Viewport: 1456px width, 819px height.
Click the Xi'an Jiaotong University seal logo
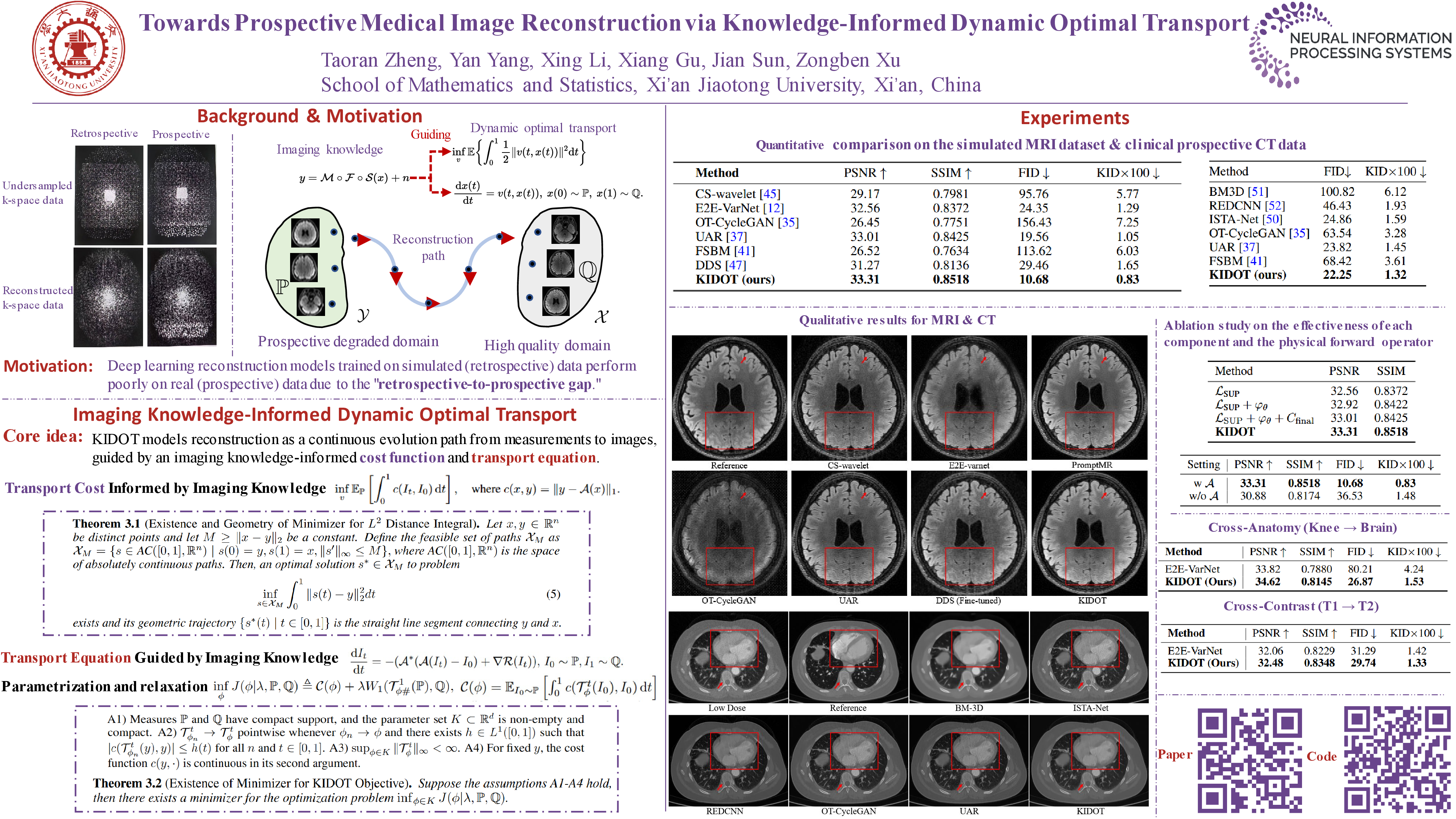click(78, 49)
